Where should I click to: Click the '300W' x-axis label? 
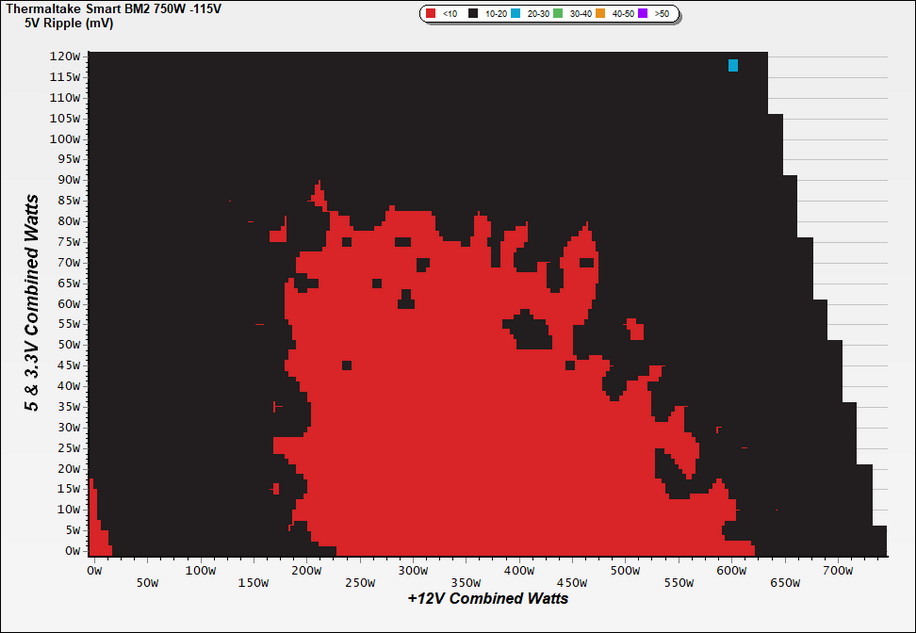click(413, 571)
